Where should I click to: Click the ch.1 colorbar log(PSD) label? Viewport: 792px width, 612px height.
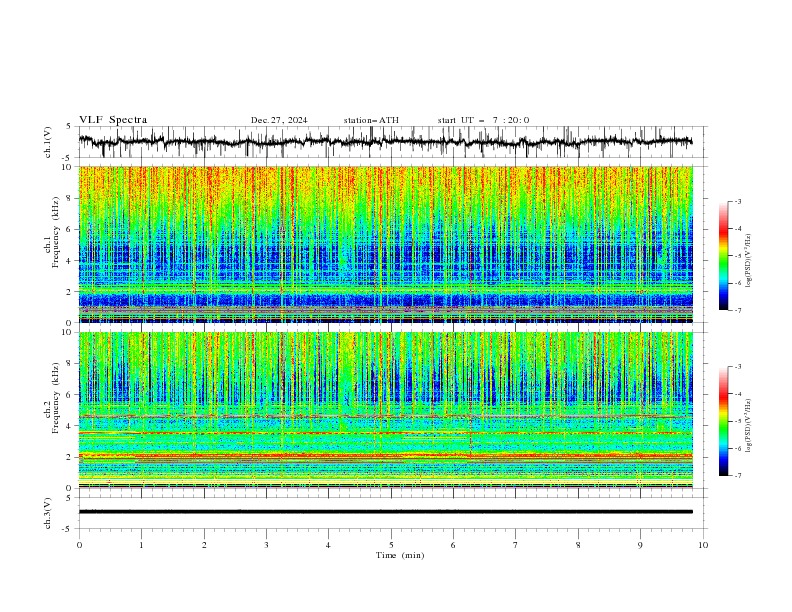749,261
